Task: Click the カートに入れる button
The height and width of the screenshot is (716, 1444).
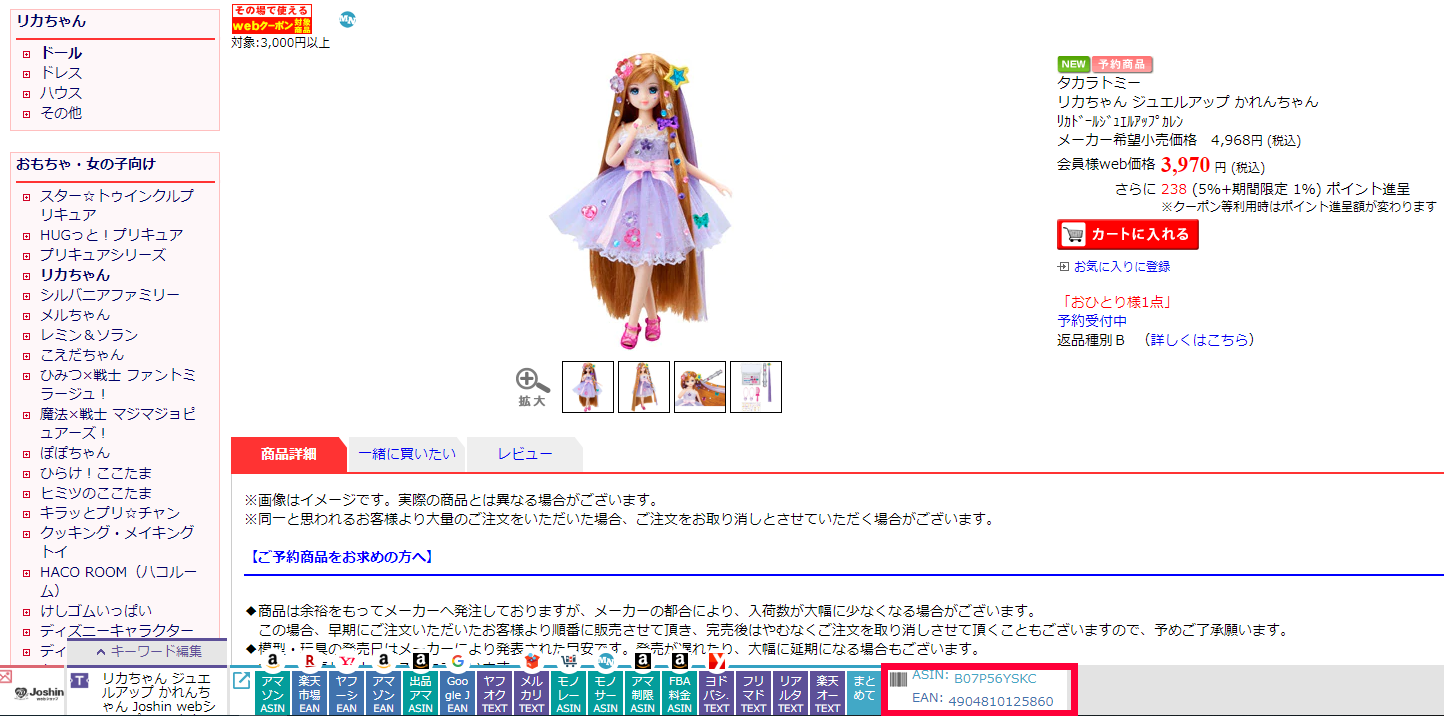Action: tap(1127, 235)
